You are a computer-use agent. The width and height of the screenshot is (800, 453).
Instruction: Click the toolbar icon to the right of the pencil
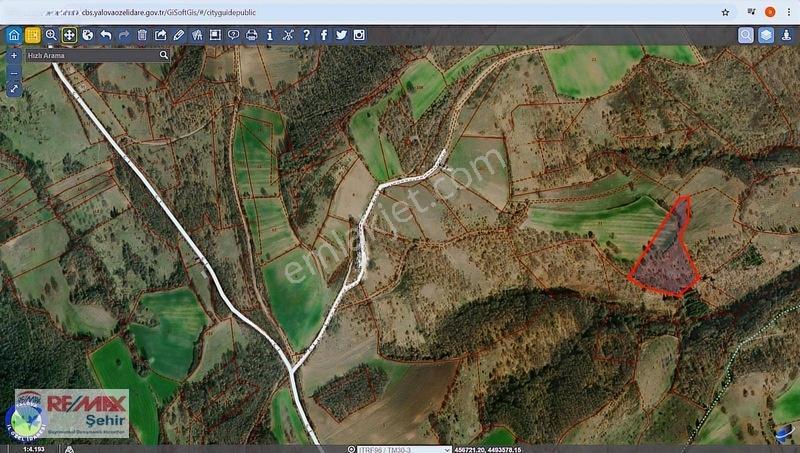tap(197, 35)
